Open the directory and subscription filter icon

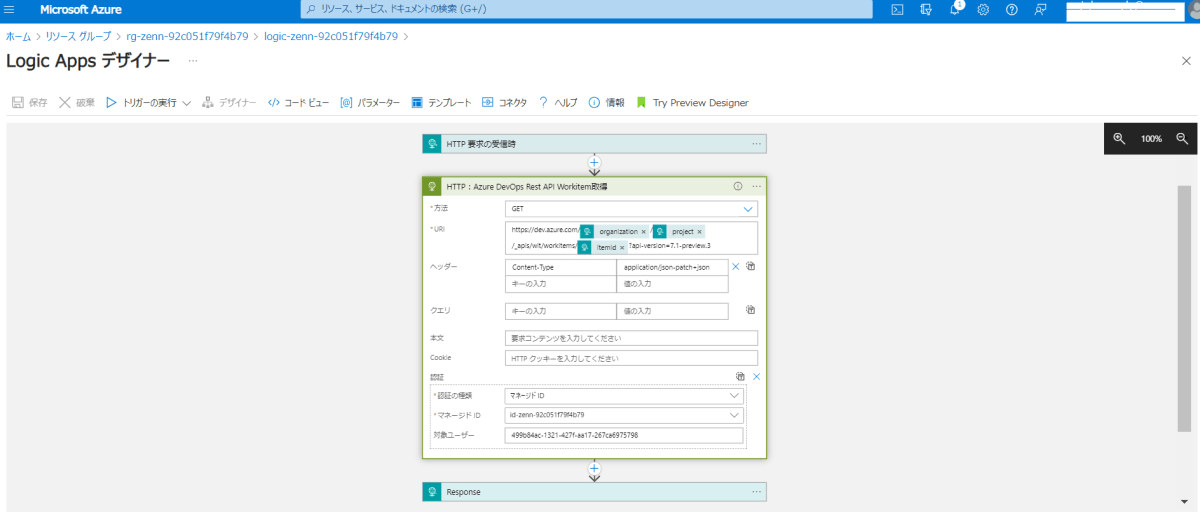point(926,9)
